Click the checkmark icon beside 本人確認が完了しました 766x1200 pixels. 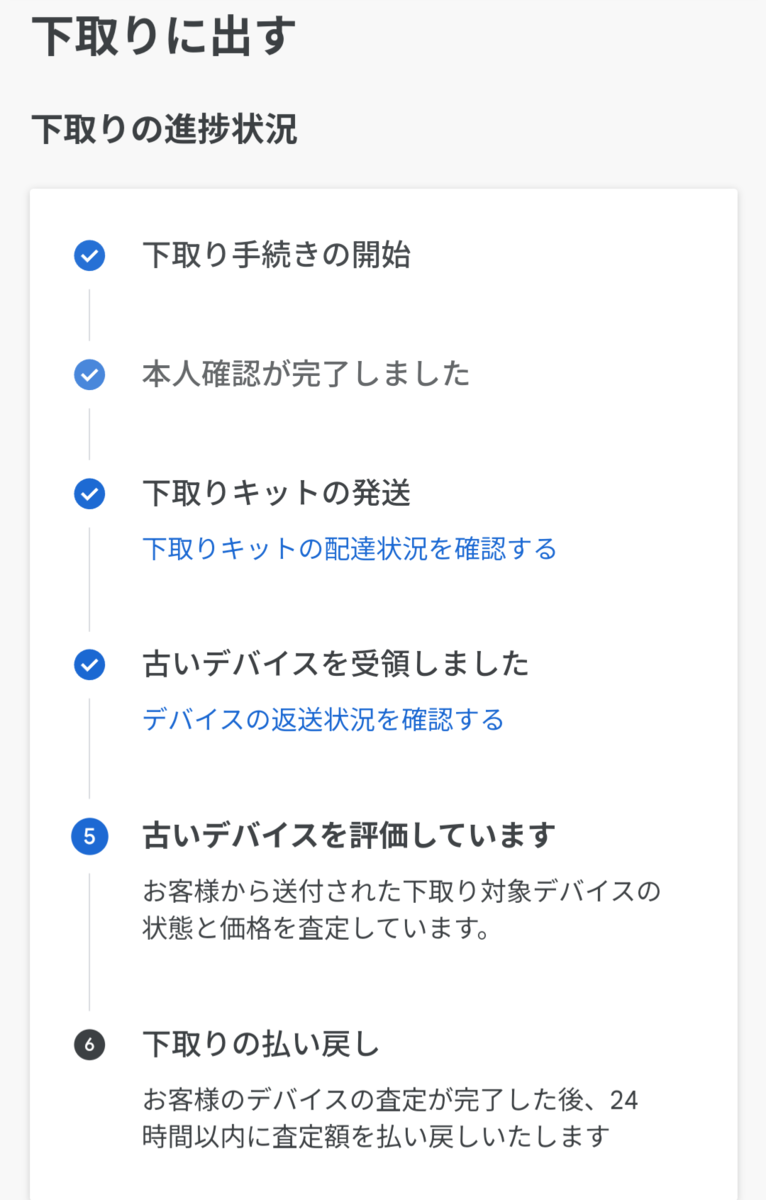coord(89,375)
